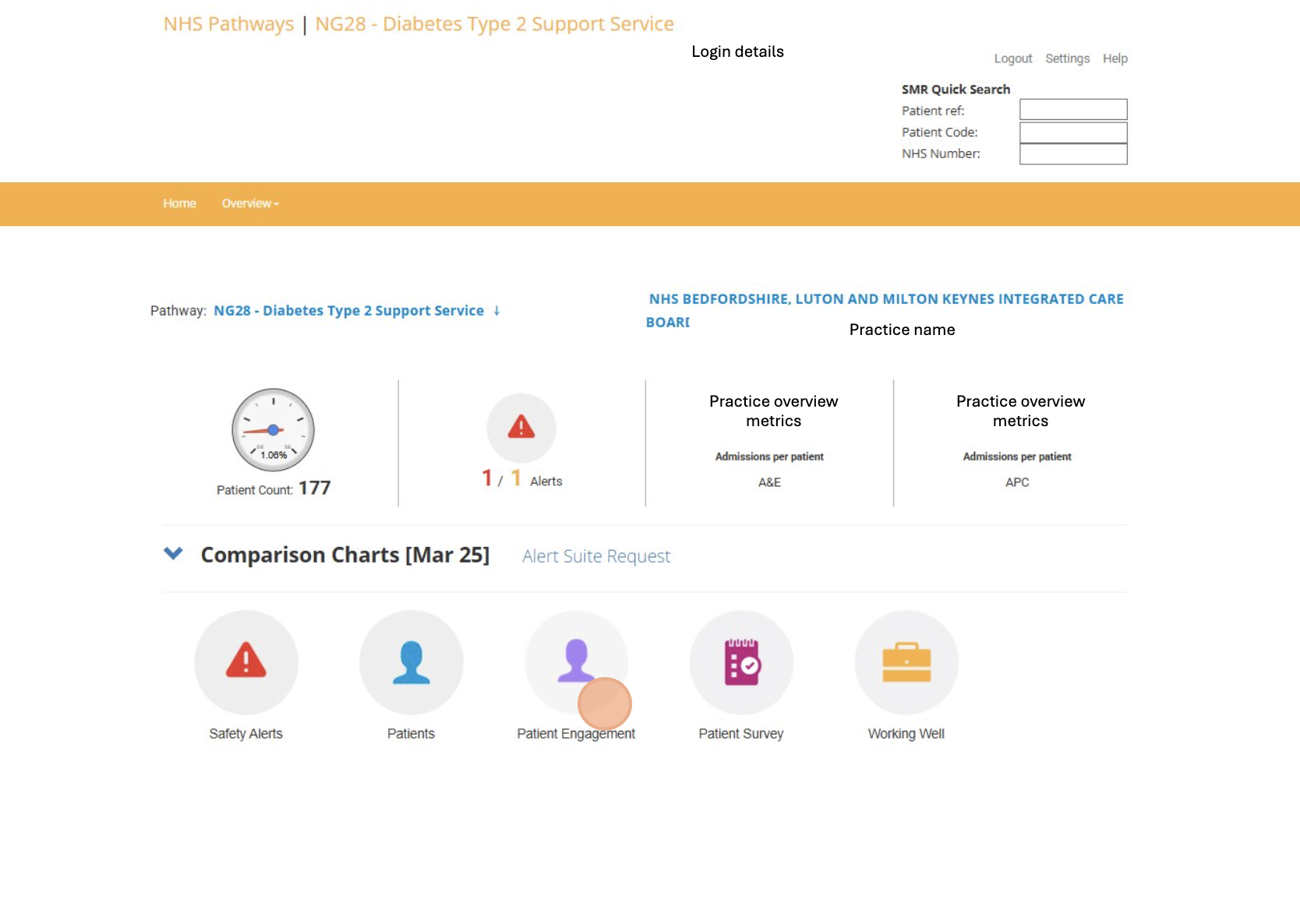Click the Alert Suite Request link
Image resolution: width=1300 pixels, height=924 pixels.
[596, 556]
